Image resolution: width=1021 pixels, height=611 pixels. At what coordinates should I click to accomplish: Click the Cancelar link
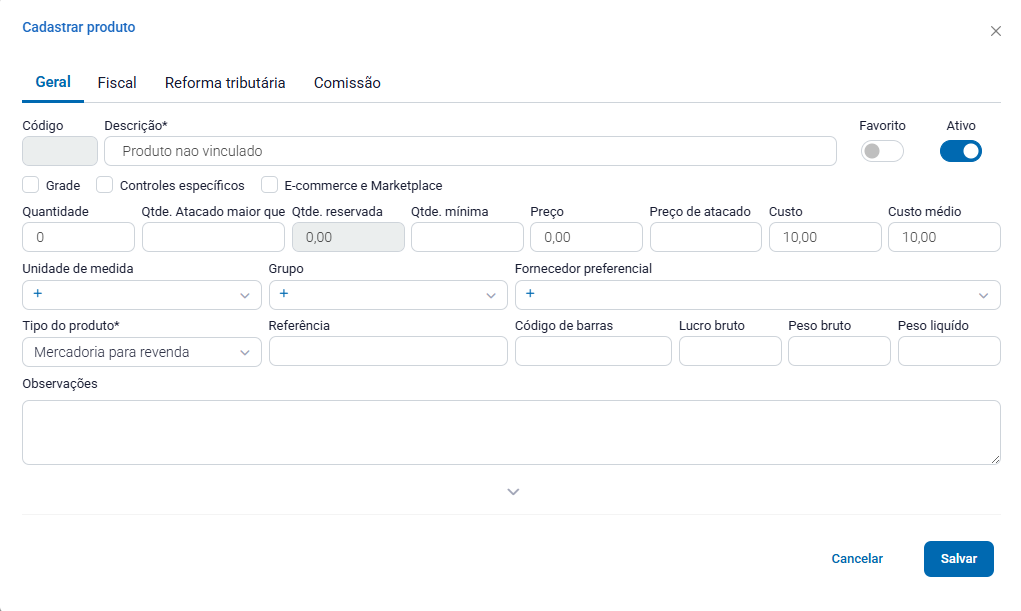(857, 559)
